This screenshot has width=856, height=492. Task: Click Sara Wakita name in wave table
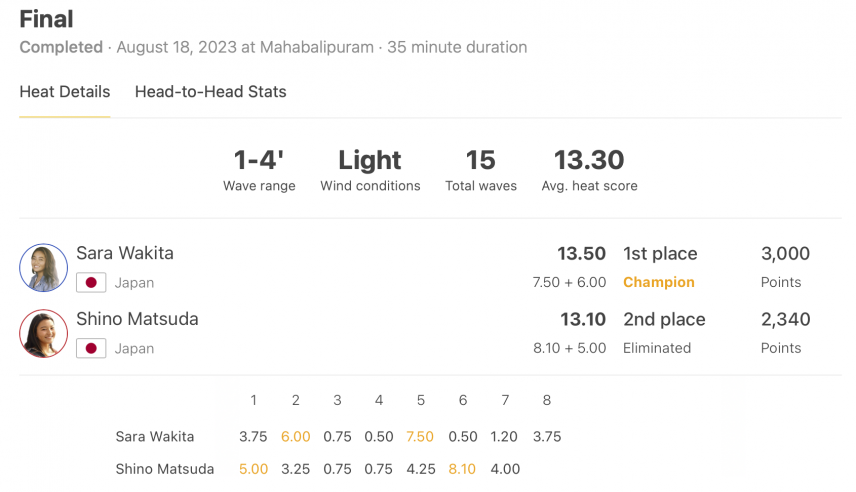154,437
